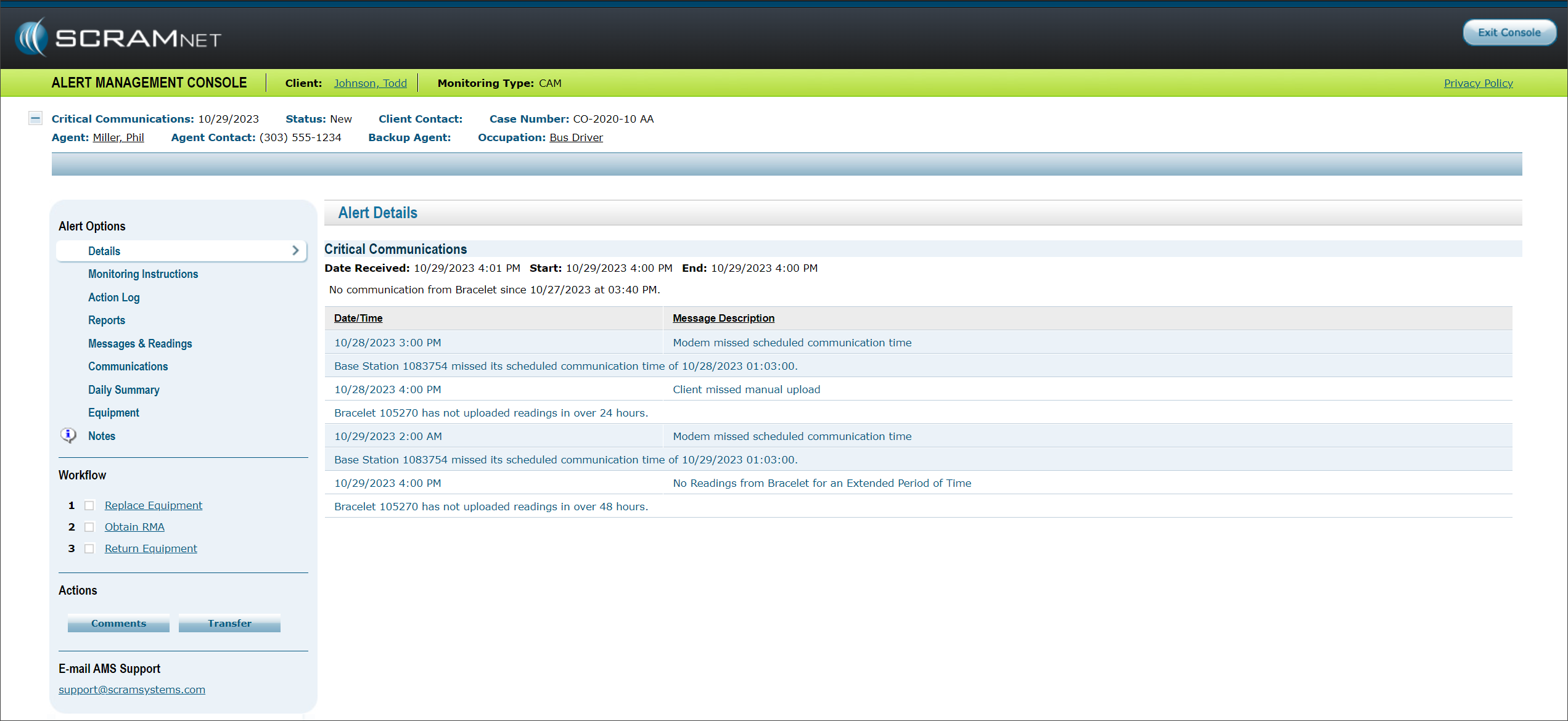Check the Replace Equipment checkbox
Screen dimensions: 1568x721
pyautogui.click(x=89, y=505)
